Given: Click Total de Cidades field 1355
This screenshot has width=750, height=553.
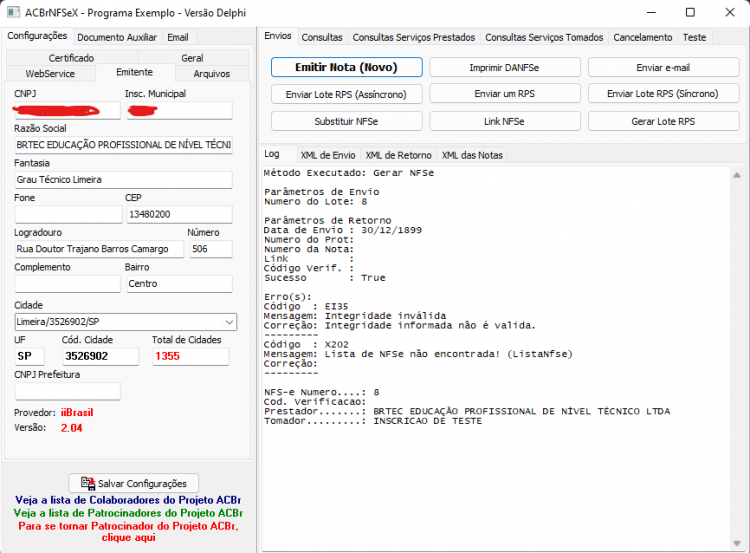Looking at the screenshot, I should 190,356.
